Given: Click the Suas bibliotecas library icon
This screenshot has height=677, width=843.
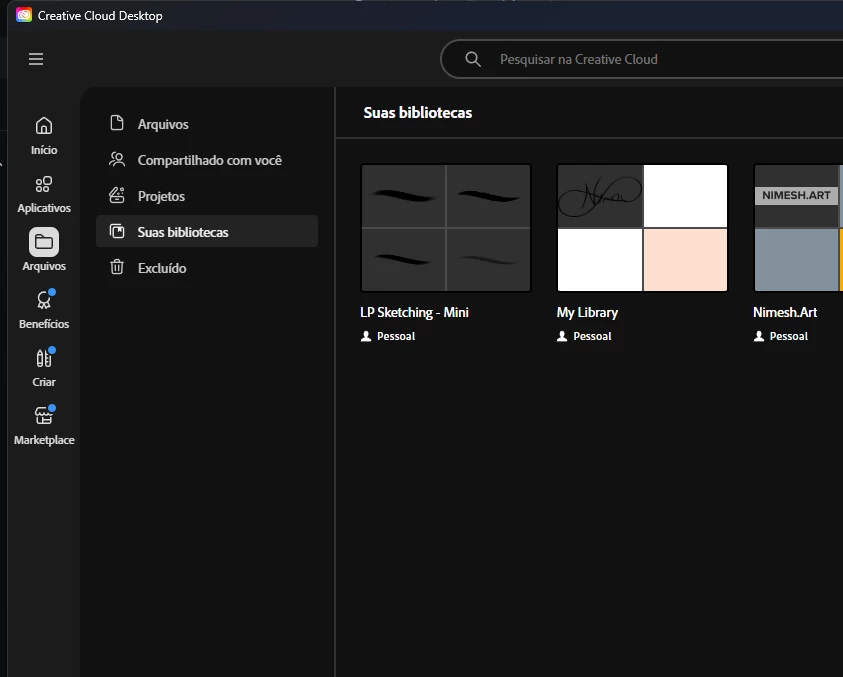Looking at the screenshot, I should click(117, 231).
